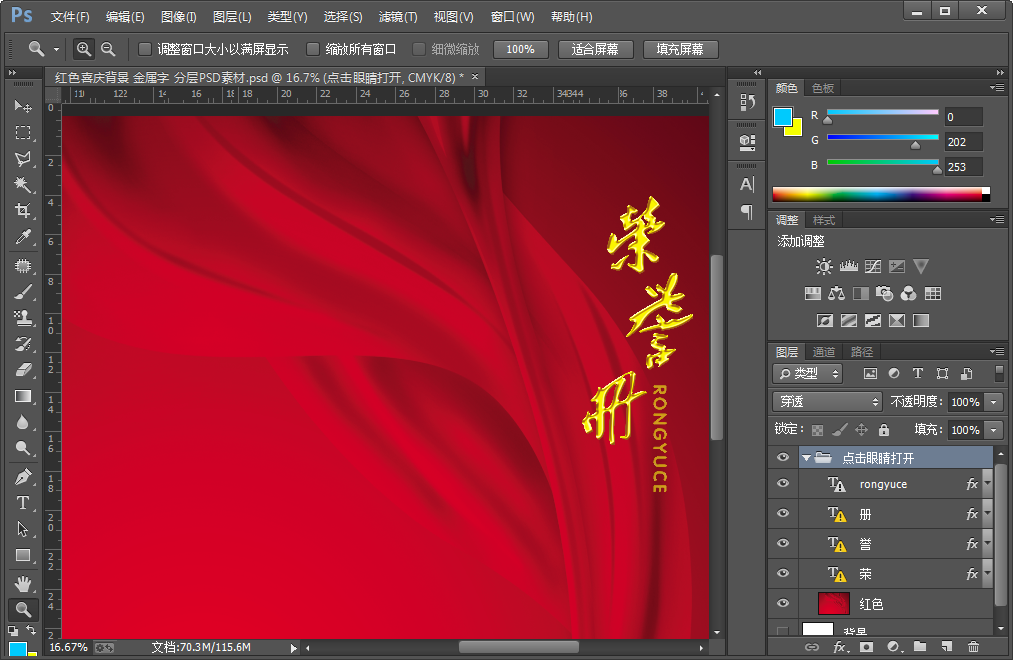Select the Gradient tool

[23, 397]
